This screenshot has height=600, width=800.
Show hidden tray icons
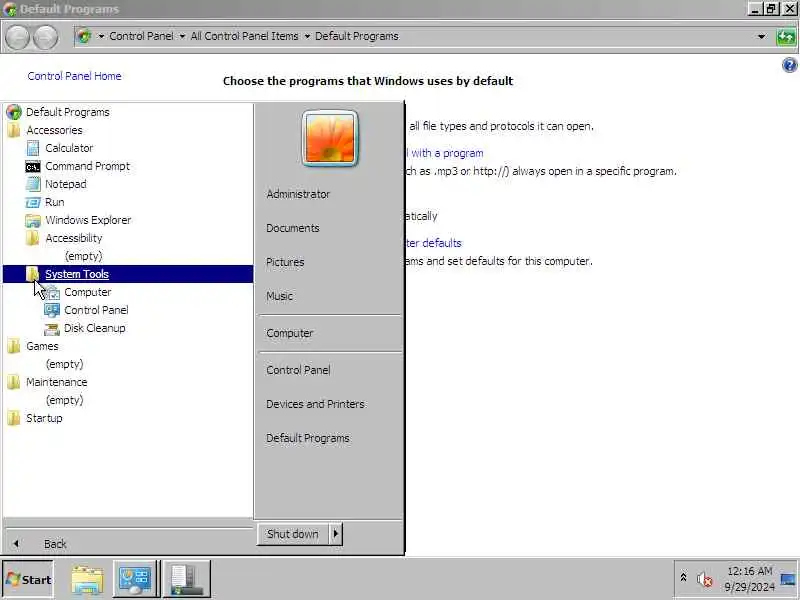click(x=683, y=578)
